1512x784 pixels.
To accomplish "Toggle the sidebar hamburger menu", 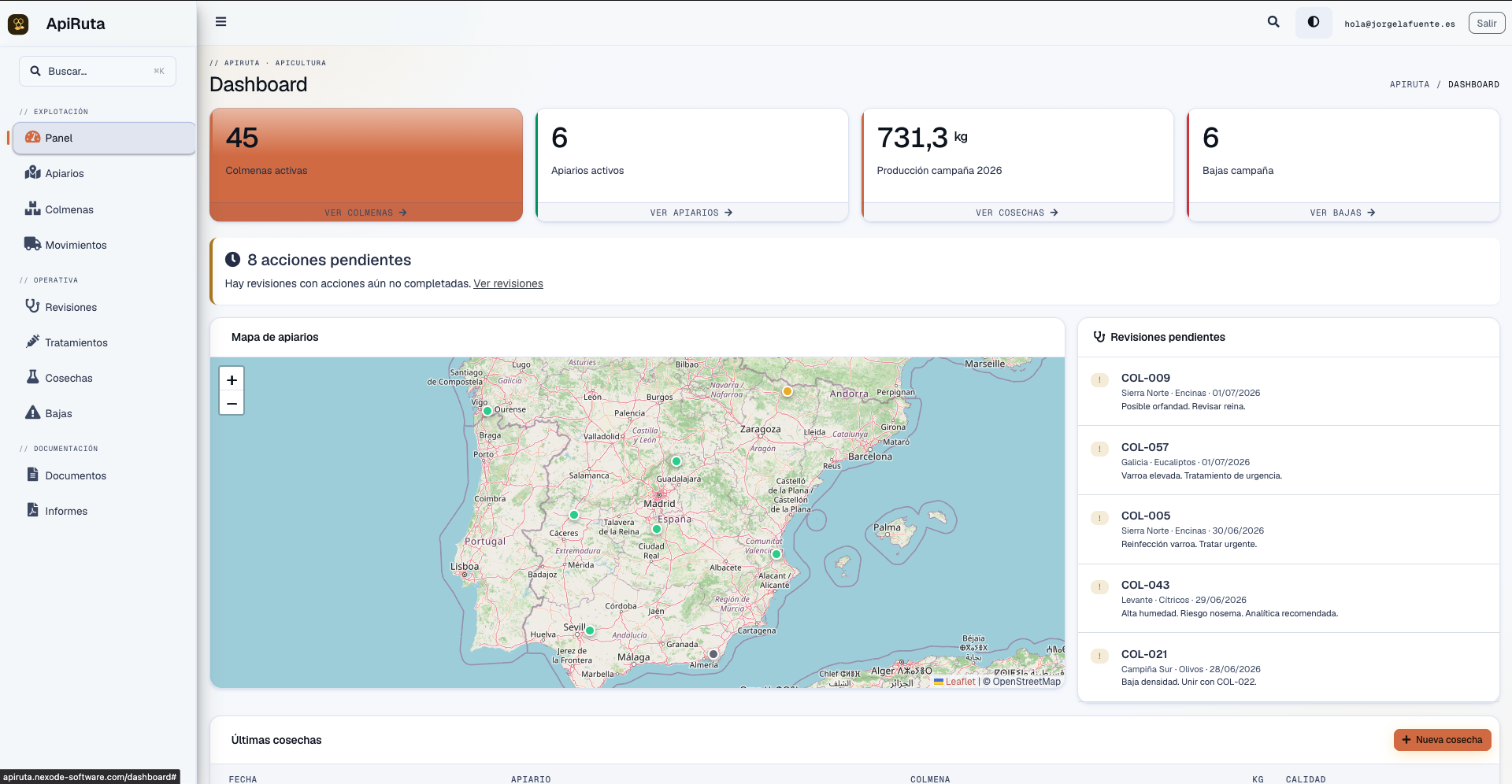I will 221,22.
